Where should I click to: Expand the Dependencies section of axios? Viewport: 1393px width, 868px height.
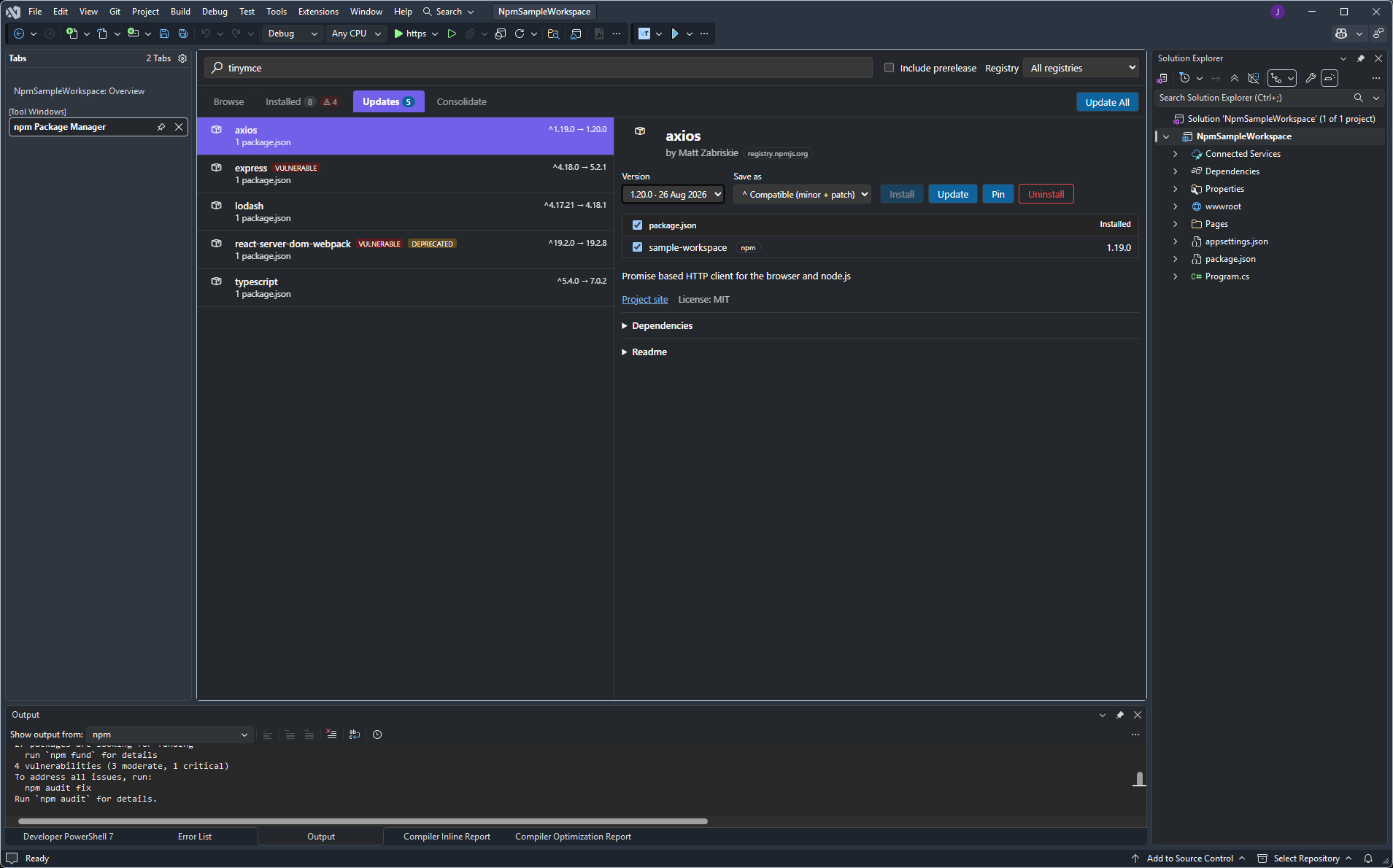(x=657, y=326)
